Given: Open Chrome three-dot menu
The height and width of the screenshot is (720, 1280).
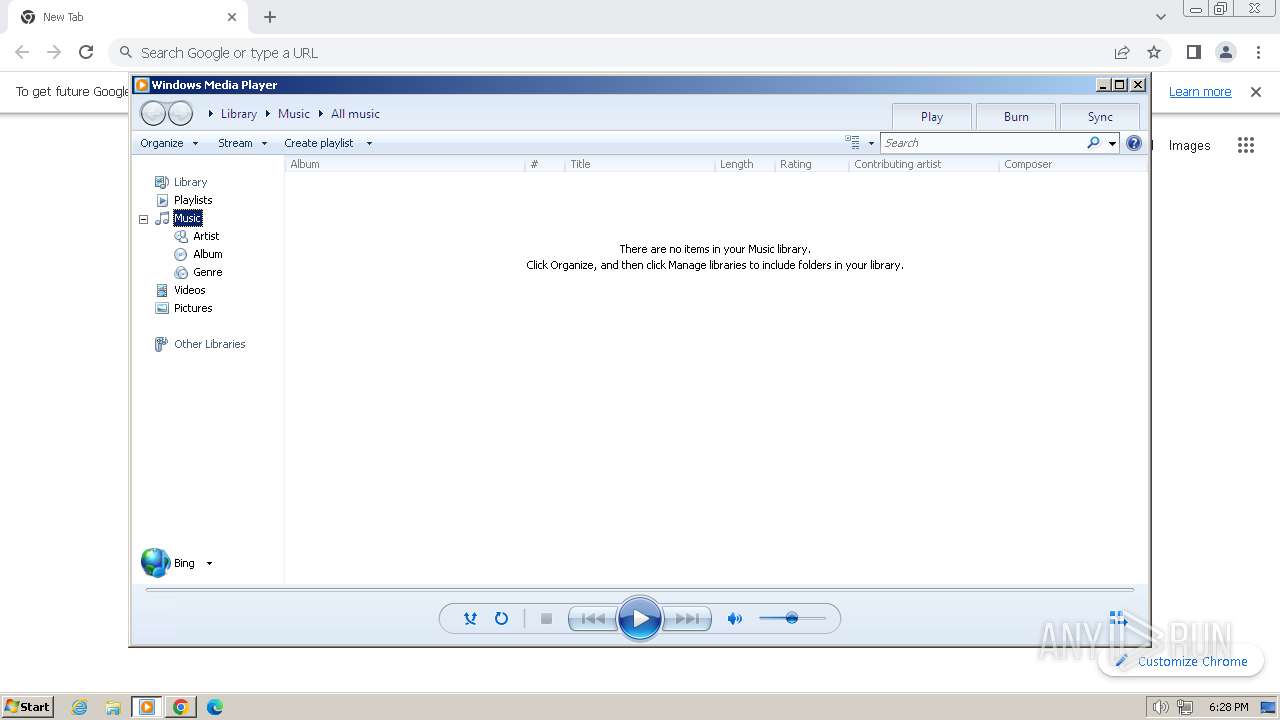Looking at the screenshot, I should pyautogui.click(x=1258, y=52).
